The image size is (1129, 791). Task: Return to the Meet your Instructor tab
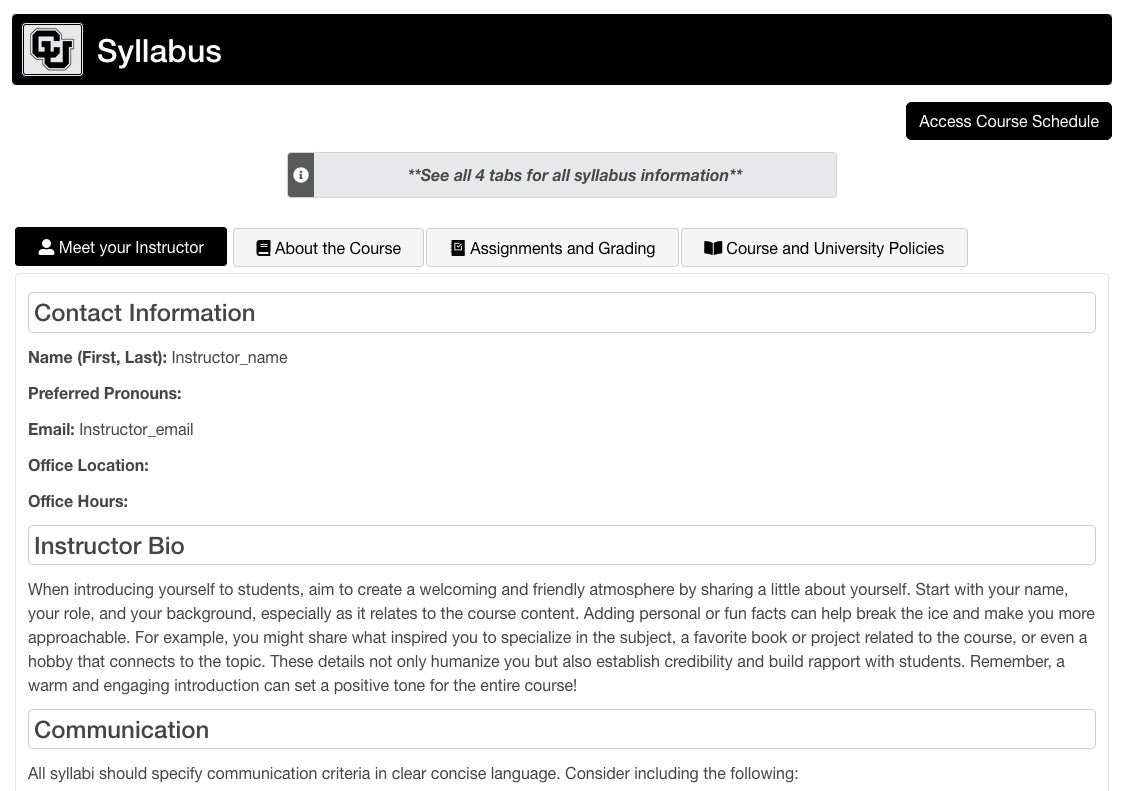(121, 247)
